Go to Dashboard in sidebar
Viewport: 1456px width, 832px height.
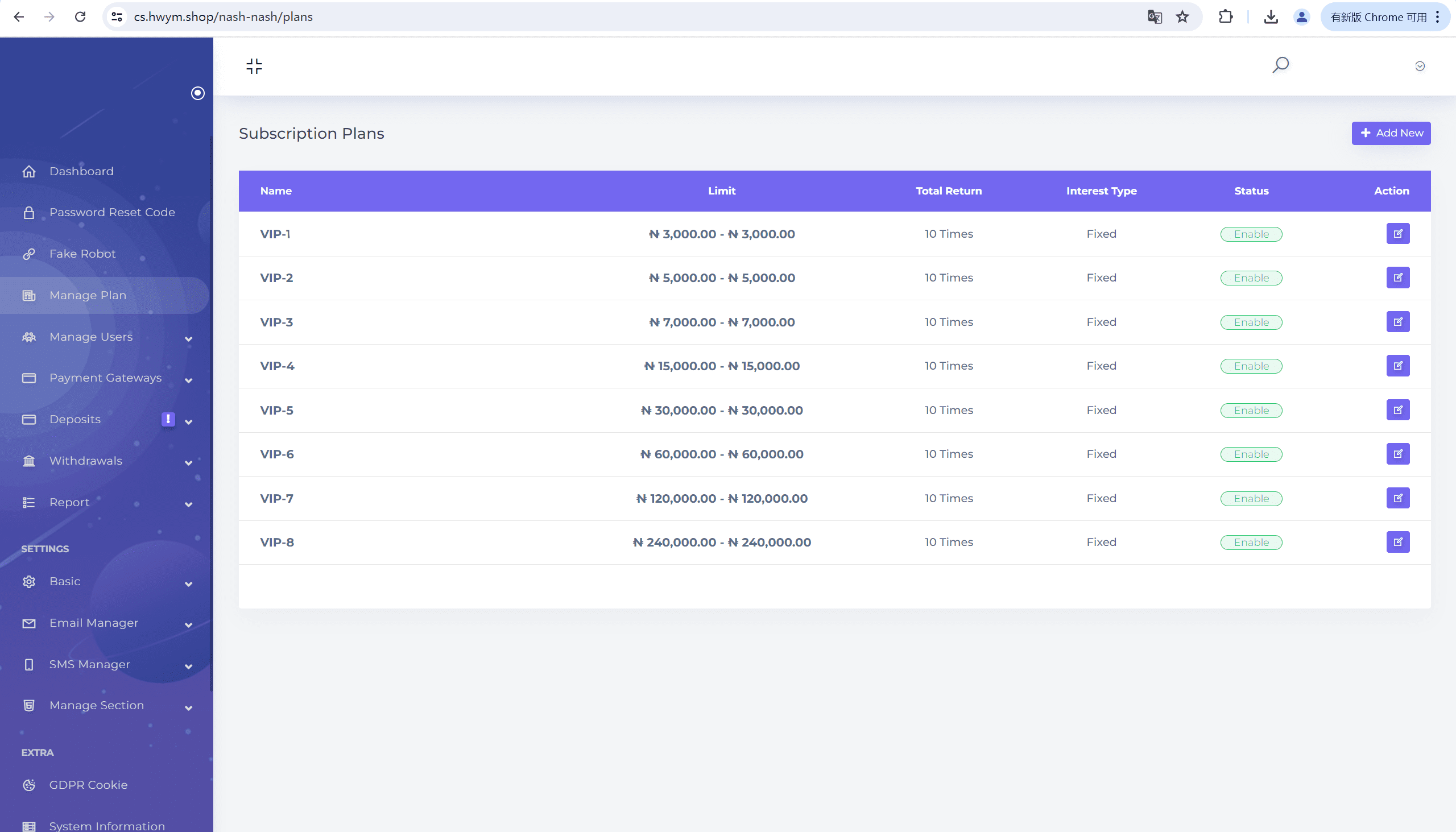click(x=81, y=171)
